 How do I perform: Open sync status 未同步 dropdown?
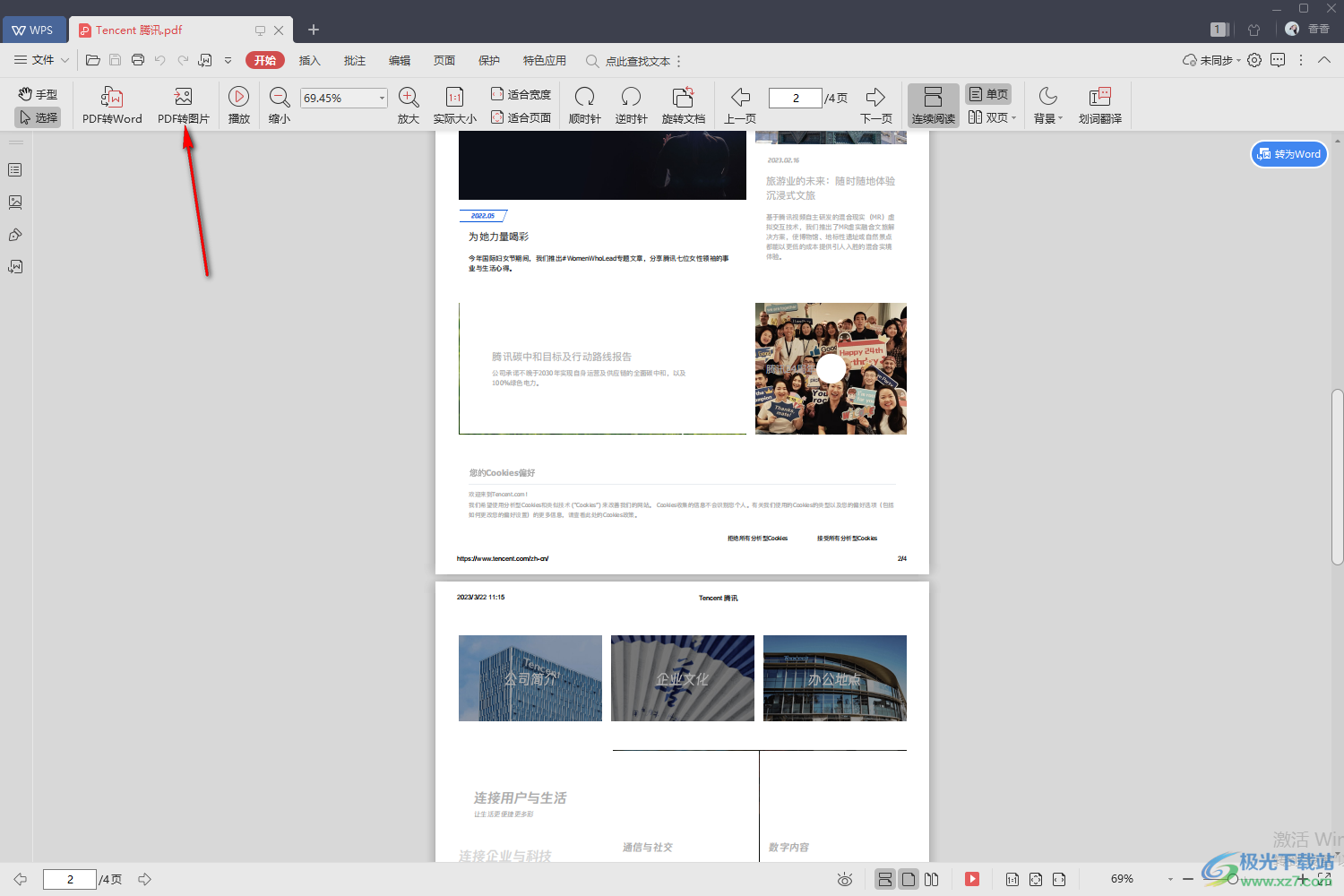point(1212,60)
